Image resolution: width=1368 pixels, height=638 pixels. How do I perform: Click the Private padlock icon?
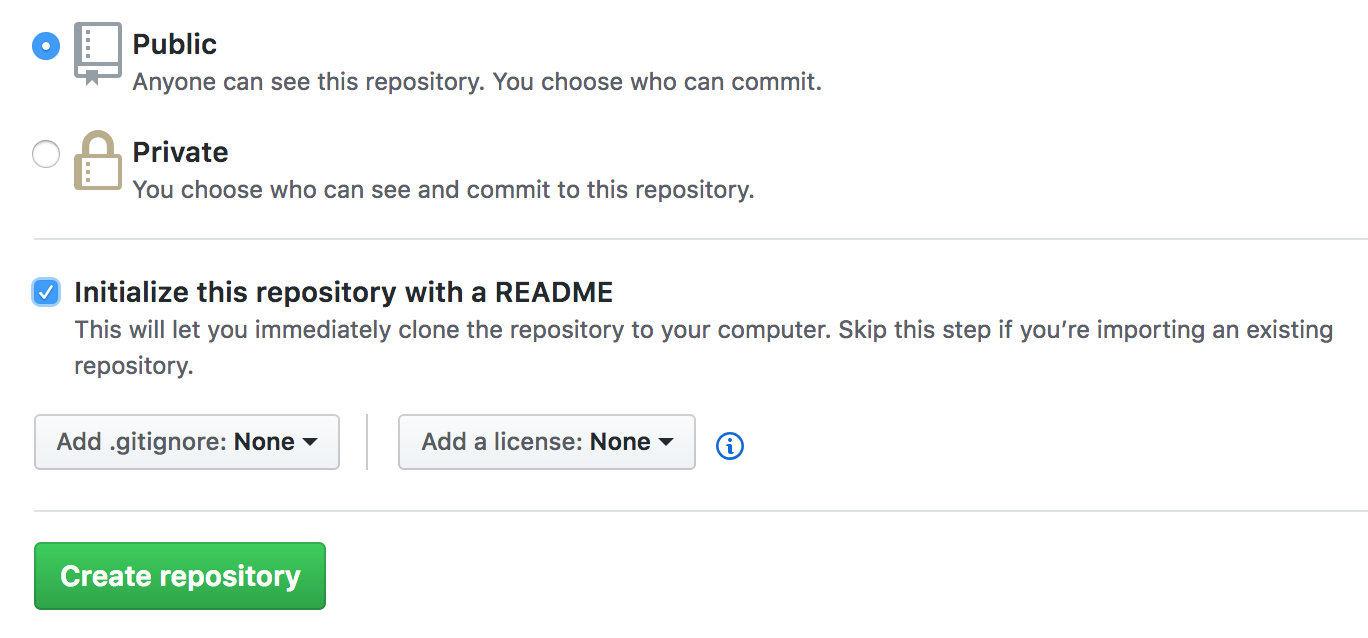[98, 160]
